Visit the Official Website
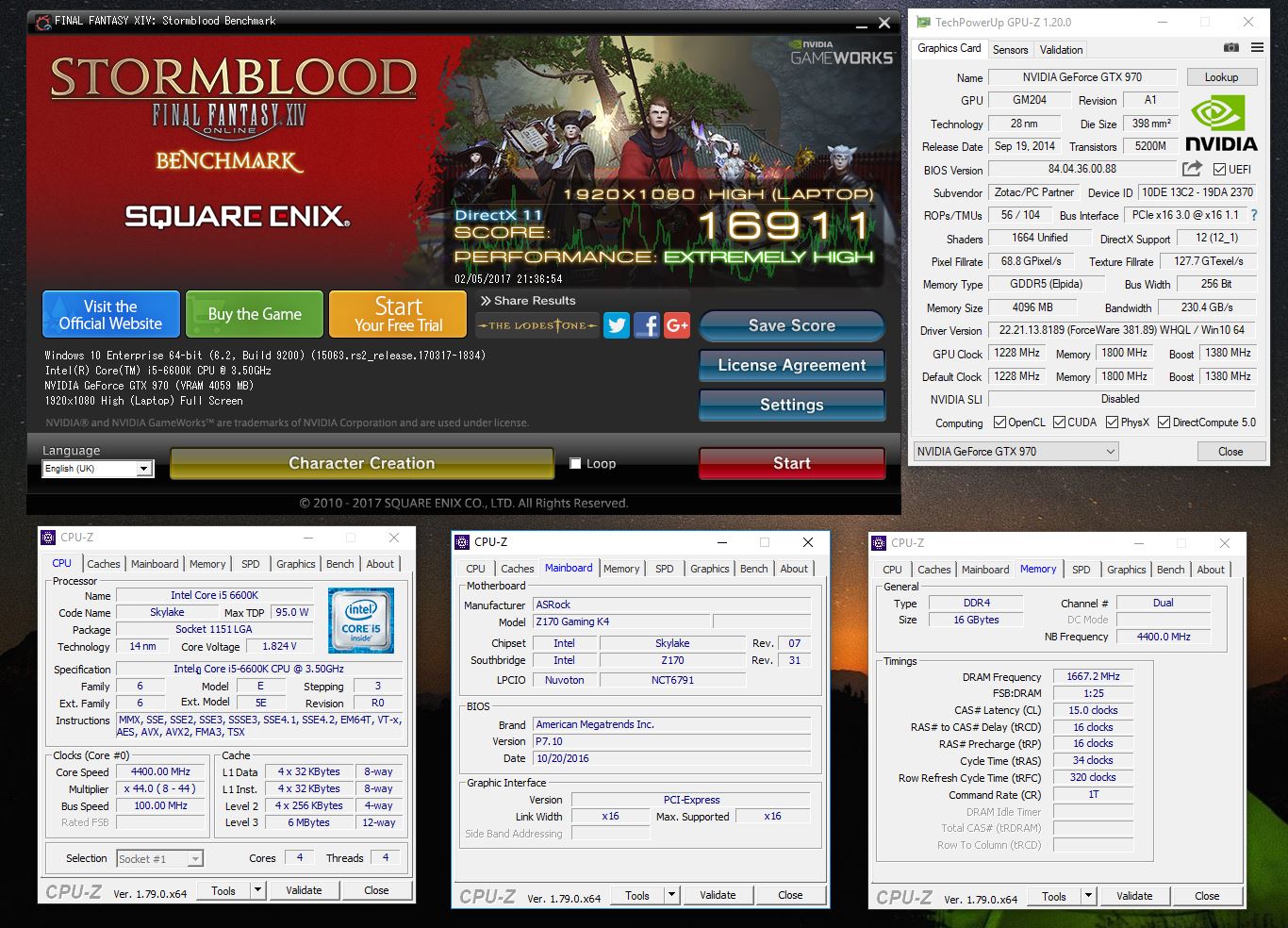1288x928 pixels. [x=111, y=314]
